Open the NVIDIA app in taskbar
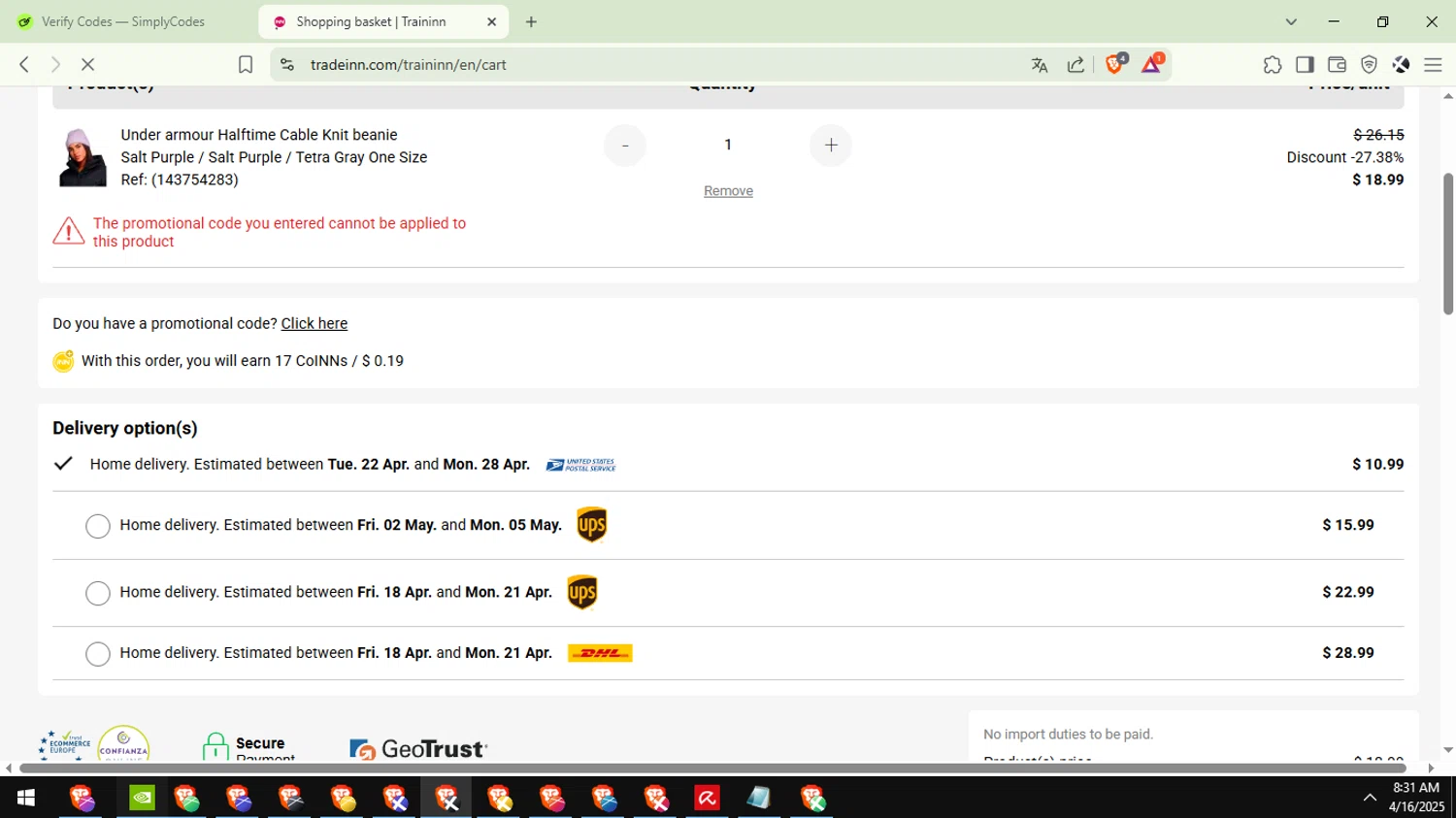The height and width of the screenshot is (818, 1456). pyautogui.click(x=142, y=798)
